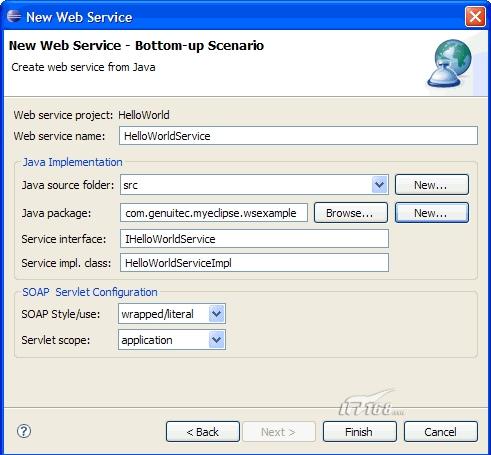Click Browse to choose Java package
The image size is (491, 455).
(x=351, y=213)
